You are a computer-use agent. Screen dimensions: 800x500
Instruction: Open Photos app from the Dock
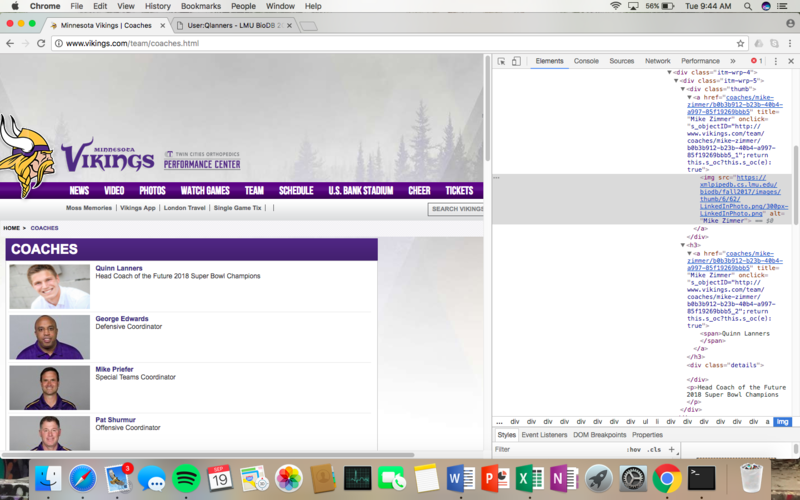[289, 479]
